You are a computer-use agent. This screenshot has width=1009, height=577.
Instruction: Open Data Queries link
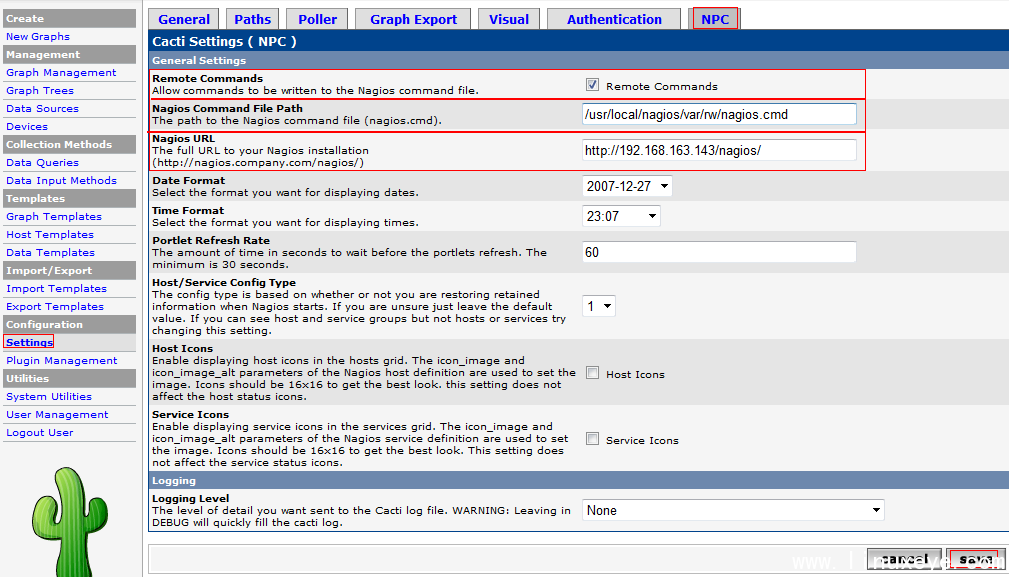point(42,163)
